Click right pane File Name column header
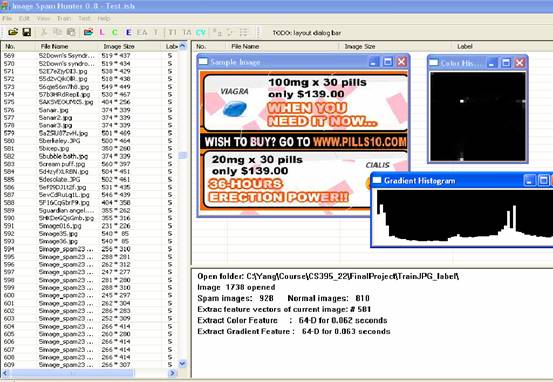553x382 pixels. [282, 46]
